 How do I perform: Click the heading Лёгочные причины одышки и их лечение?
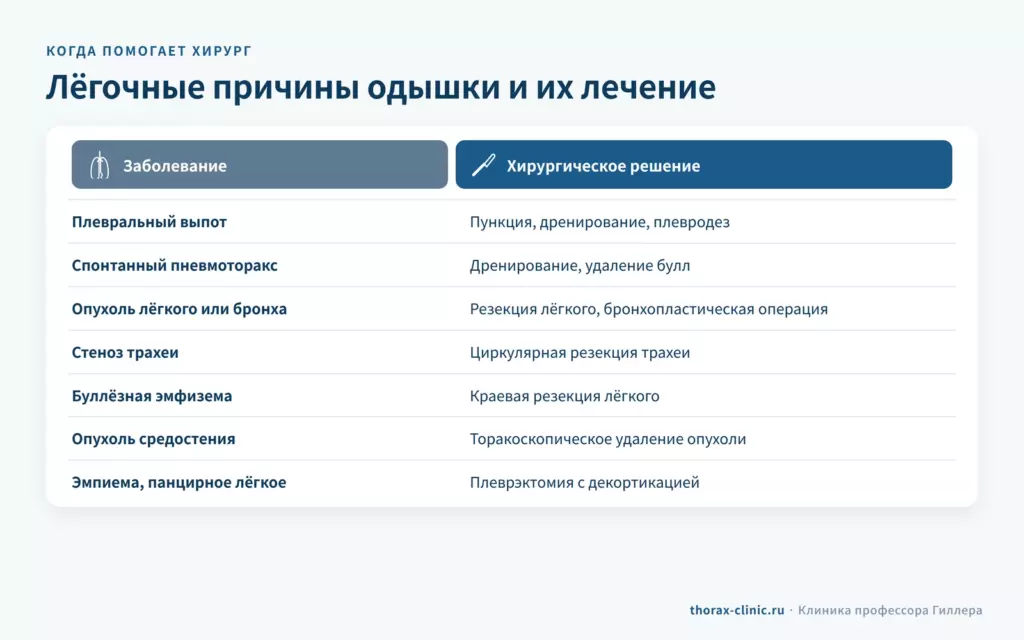click(x=381, y=87)
